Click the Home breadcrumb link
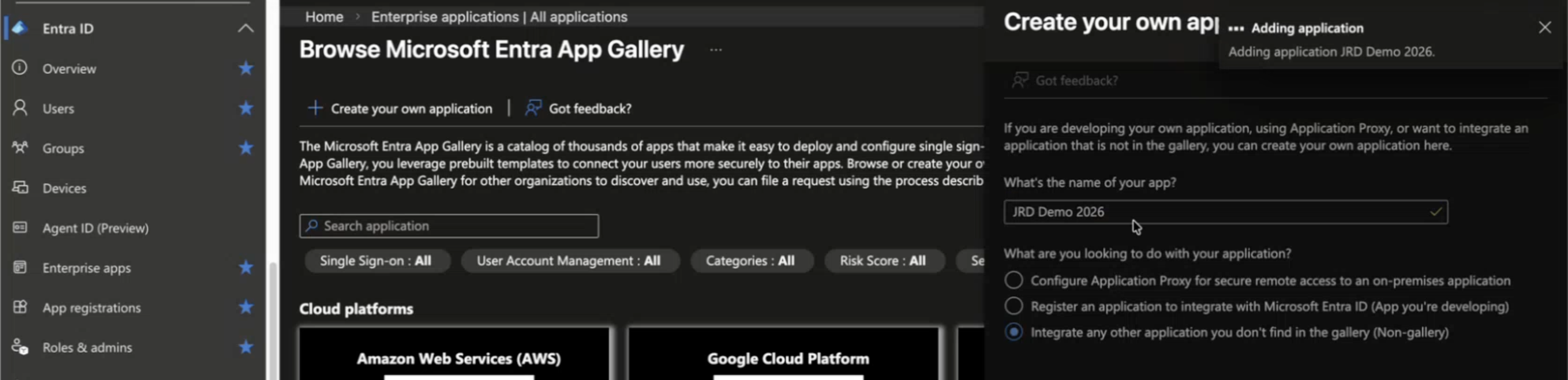 coord(324,17)
